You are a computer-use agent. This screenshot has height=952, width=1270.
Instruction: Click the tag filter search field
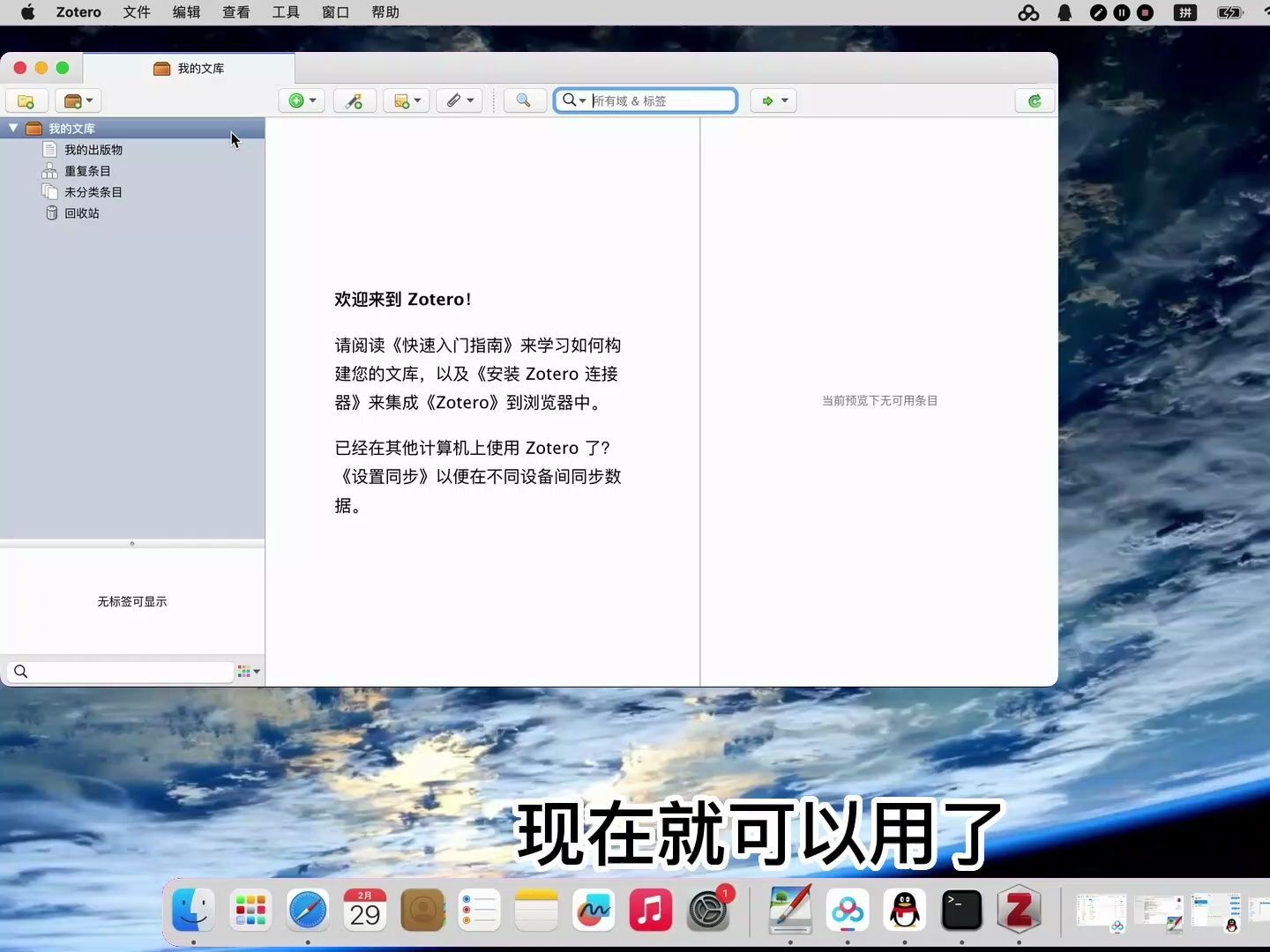tap(120, 672)
